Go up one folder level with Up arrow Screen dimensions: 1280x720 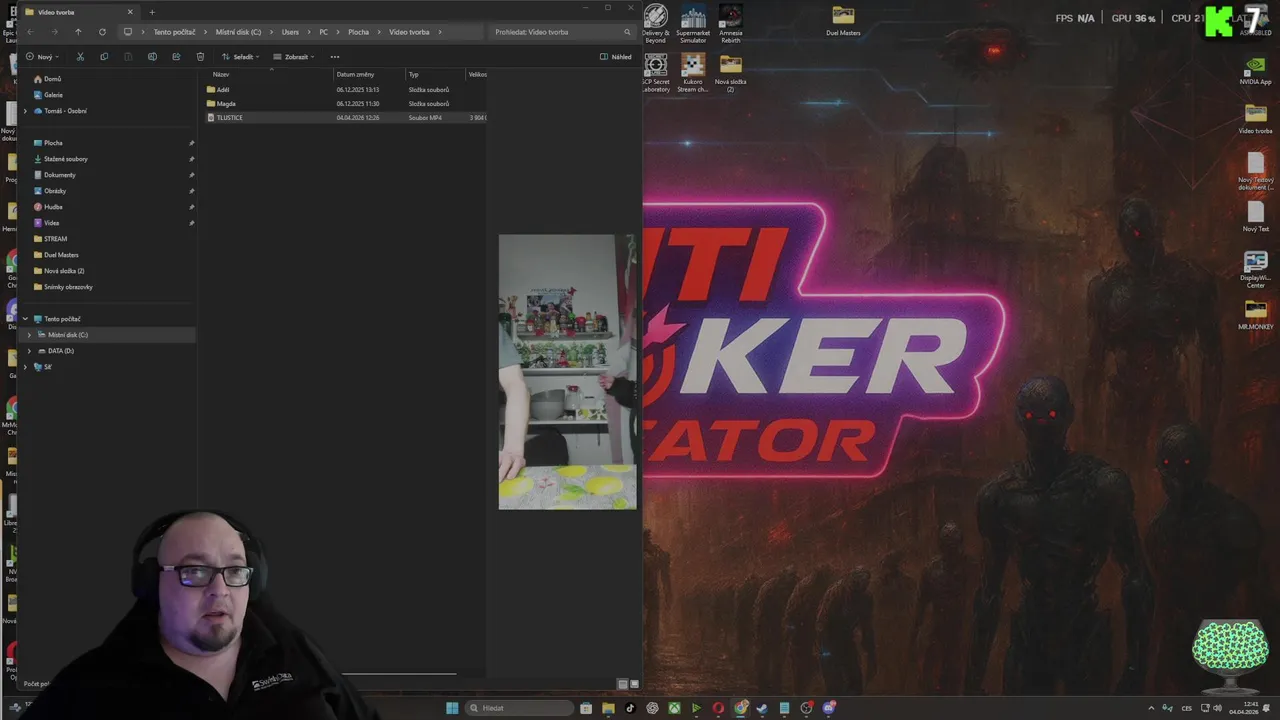pyautogui.click(x=78, y=32)
